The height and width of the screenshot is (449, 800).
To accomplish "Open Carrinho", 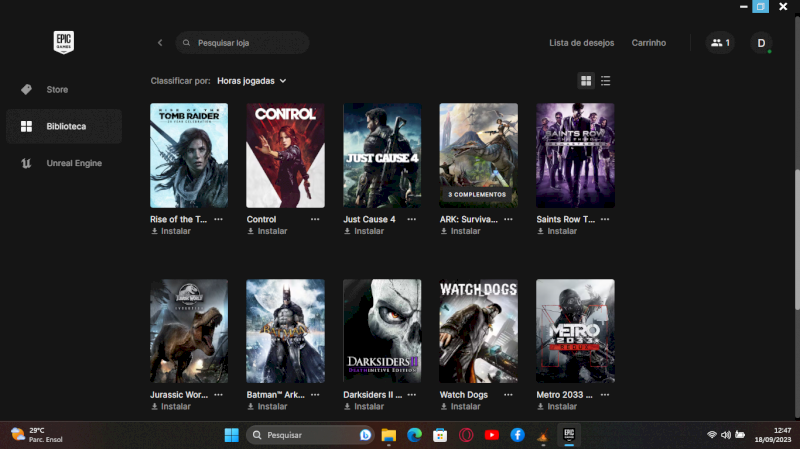I will 648,43.
